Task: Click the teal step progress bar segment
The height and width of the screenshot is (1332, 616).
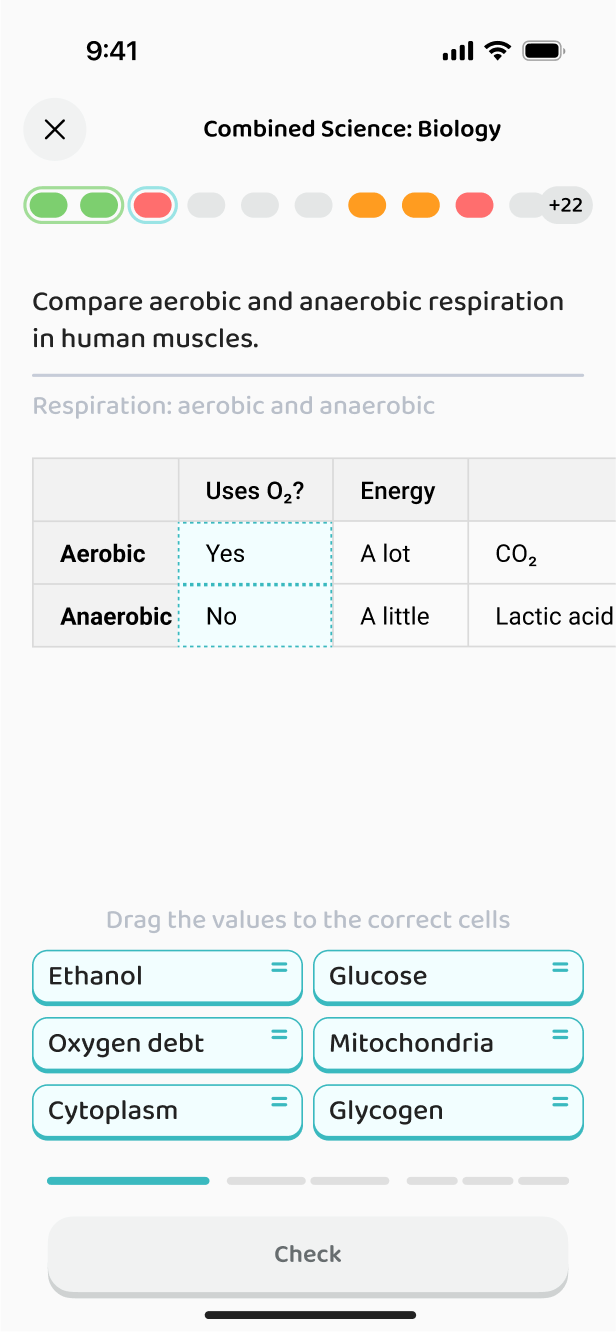Action: (x=128, y=1181)
